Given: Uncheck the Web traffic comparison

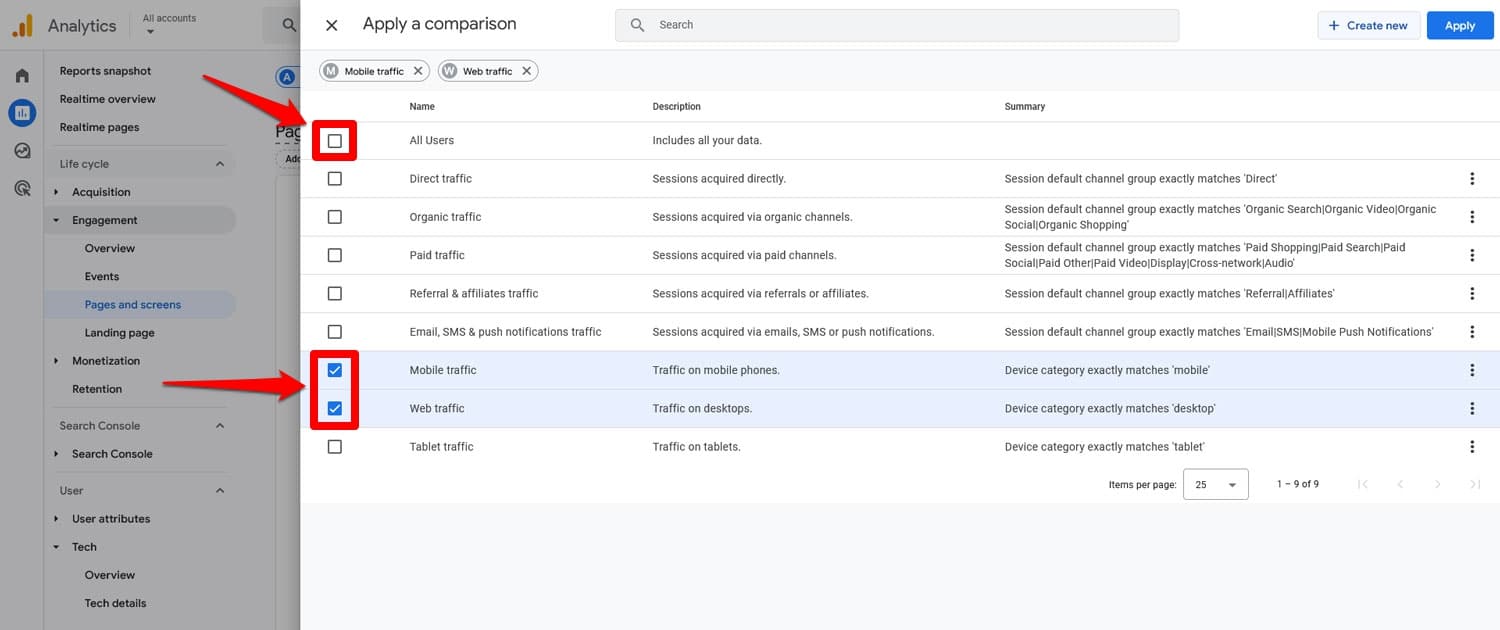Looking at the screenshot, I should point(335,408).
